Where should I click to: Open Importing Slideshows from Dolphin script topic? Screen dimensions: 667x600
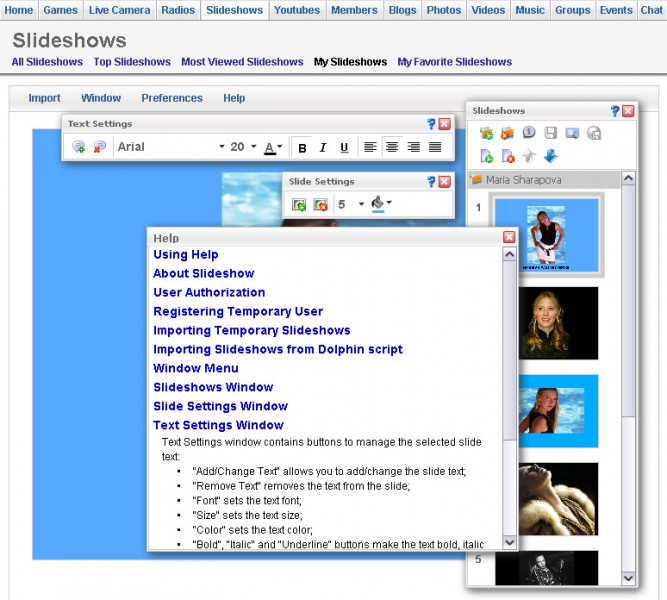click(x=277, y=349)
